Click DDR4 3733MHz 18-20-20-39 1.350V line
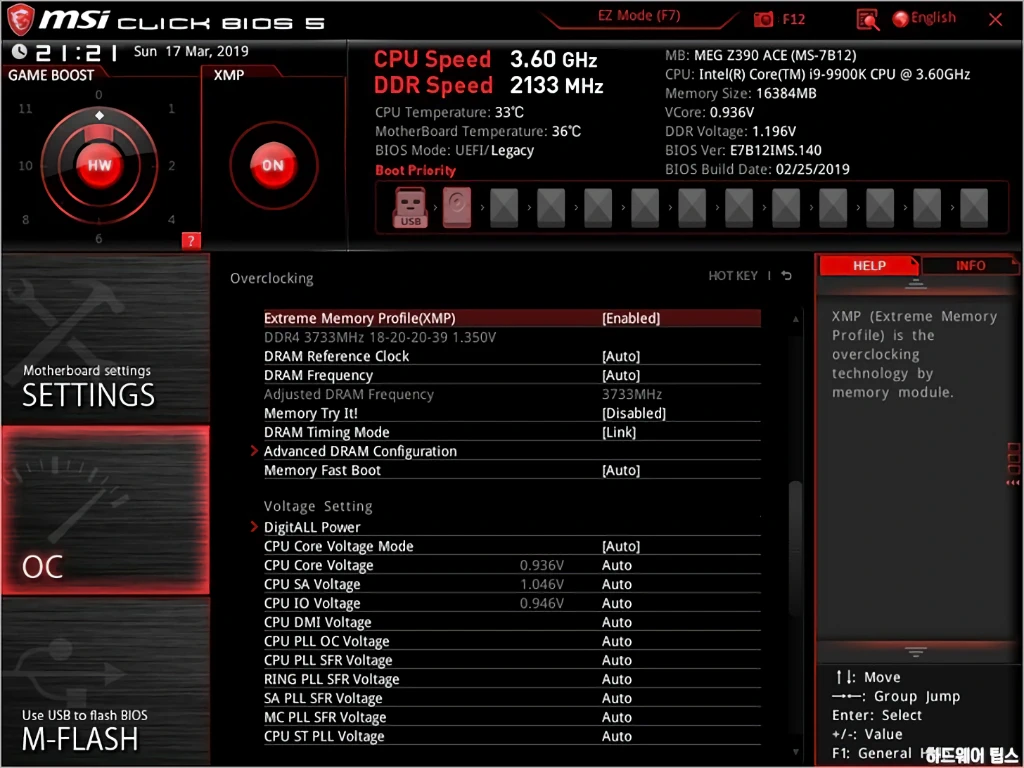The width and height of the screenshot is (1024, 768). click(x=379, y=337)
